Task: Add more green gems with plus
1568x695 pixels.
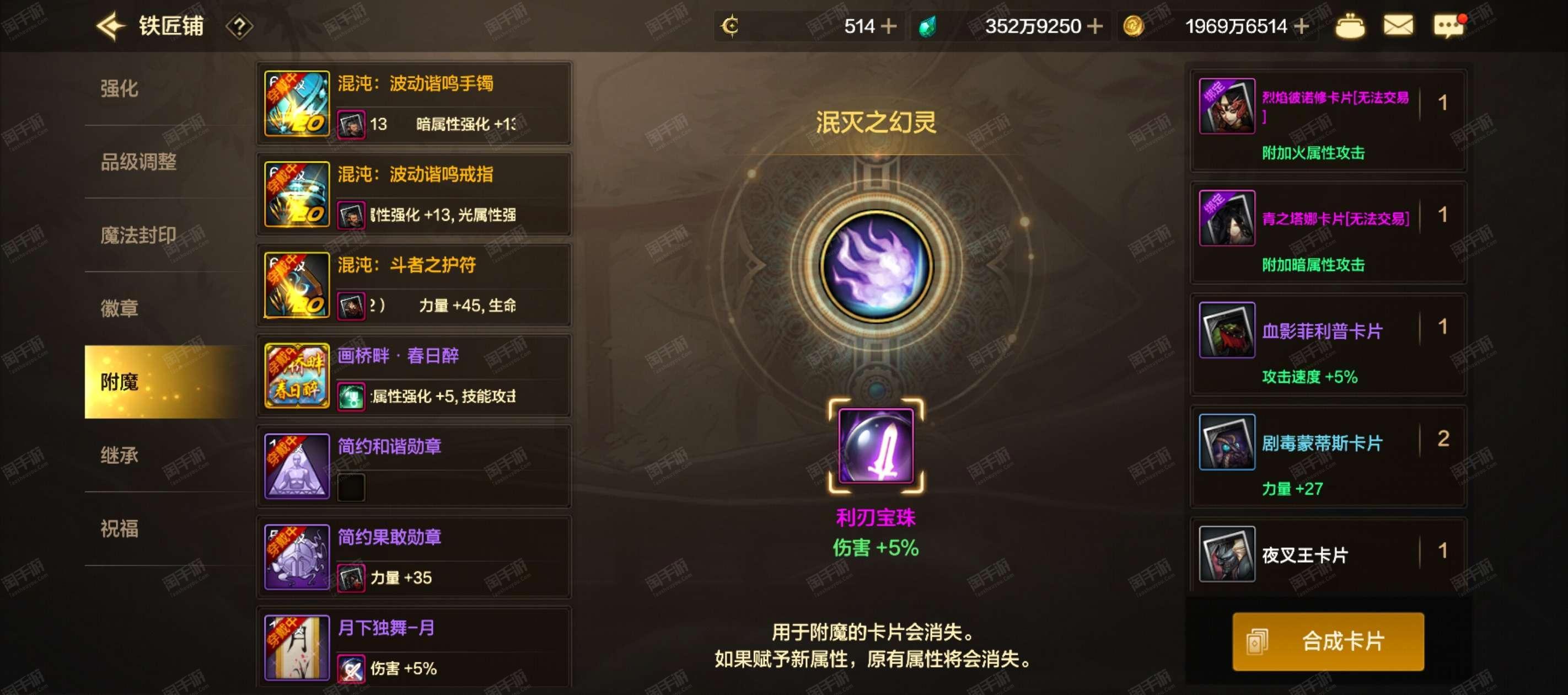Action: tap(1094, 26)
